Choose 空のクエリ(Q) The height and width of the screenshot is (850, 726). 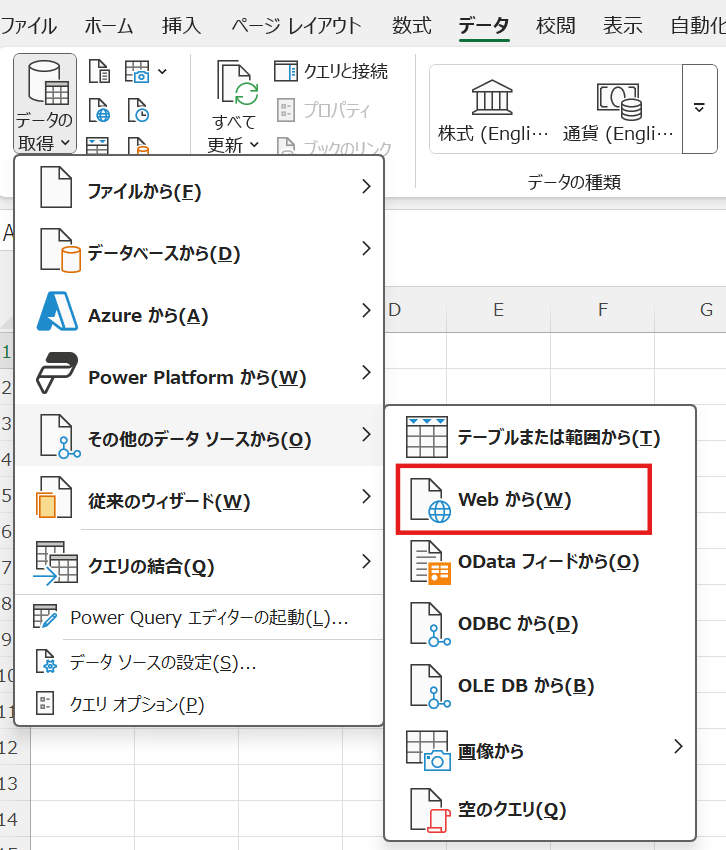coord(540,810)
